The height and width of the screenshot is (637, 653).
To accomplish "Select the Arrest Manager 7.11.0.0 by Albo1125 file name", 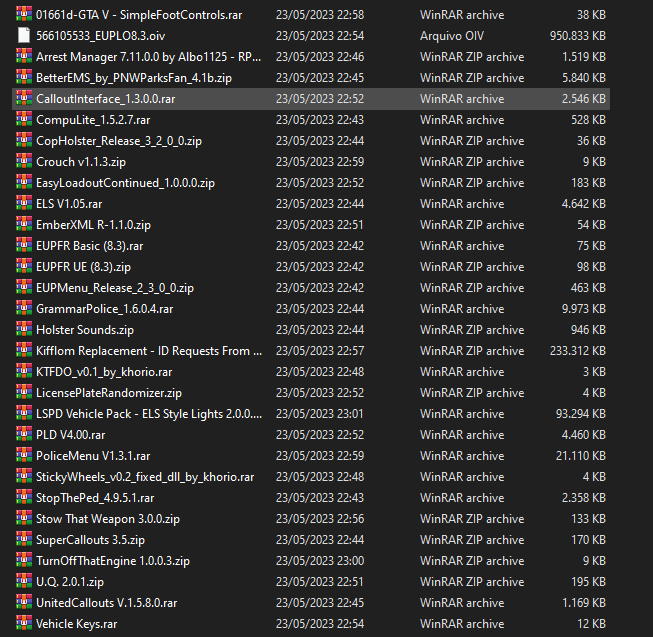I will click(149, 57).
